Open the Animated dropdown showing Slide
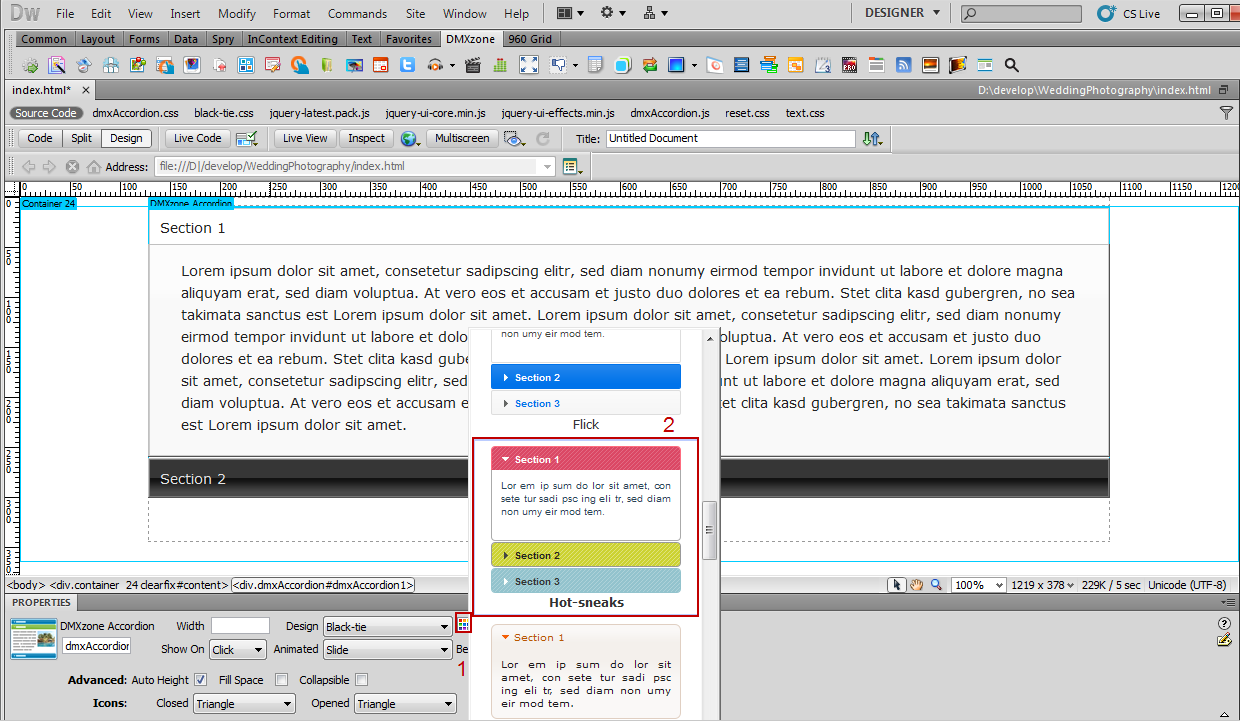Screen dimensions: 1240x721 (x=388, y=649)
